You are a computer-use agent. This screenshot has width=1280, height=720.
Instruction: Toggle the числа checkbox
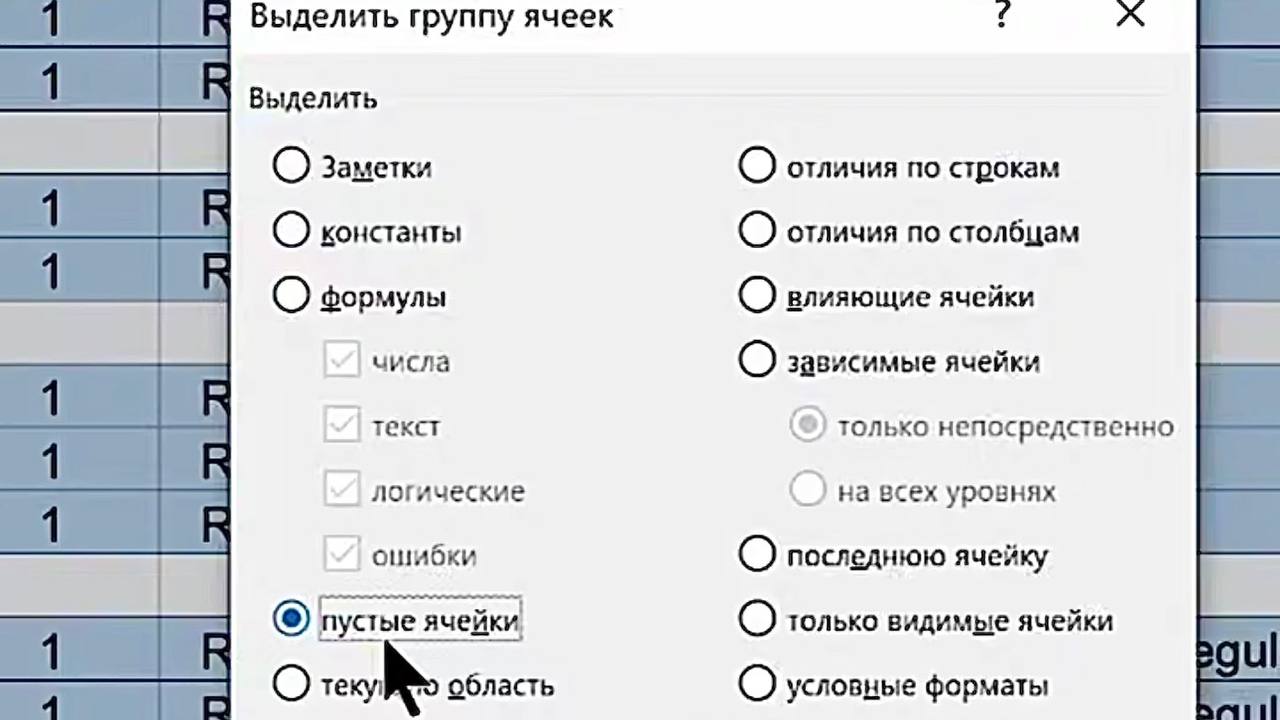342,361
